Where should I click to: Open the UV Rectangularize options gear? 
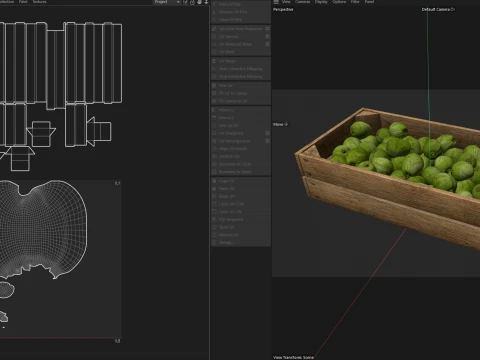[267, 141]
